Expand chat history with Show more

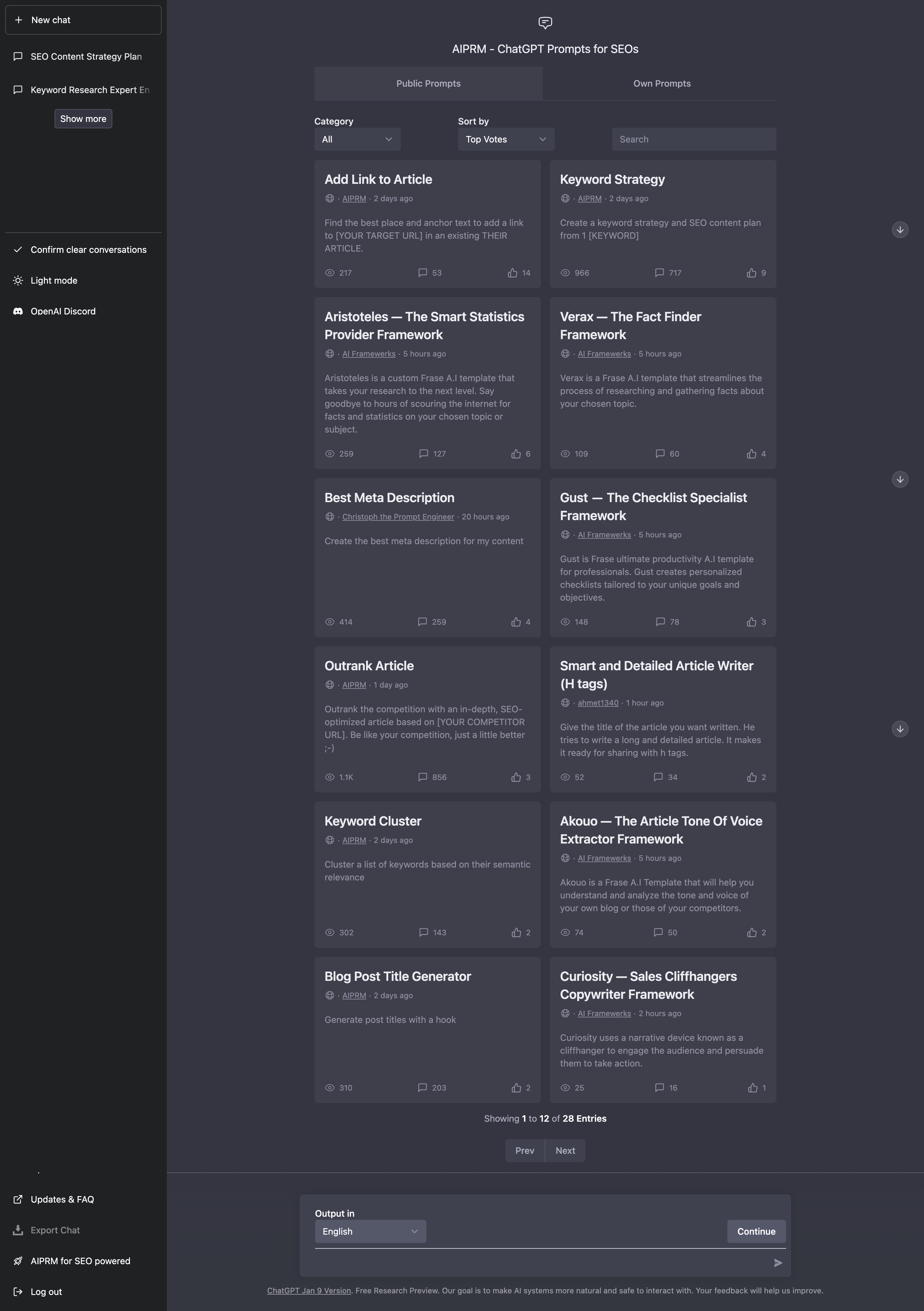click(83, 119)
